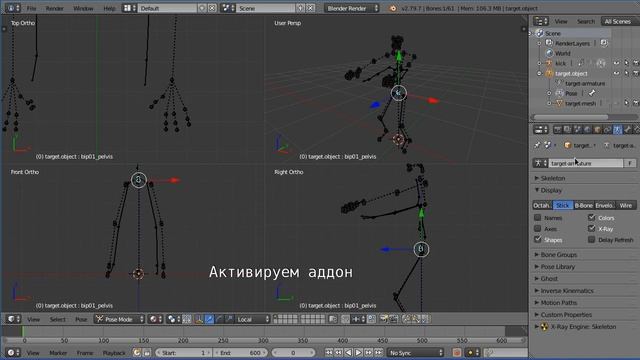
Task: Enable the Names checkbox
Action: (538, 218)
